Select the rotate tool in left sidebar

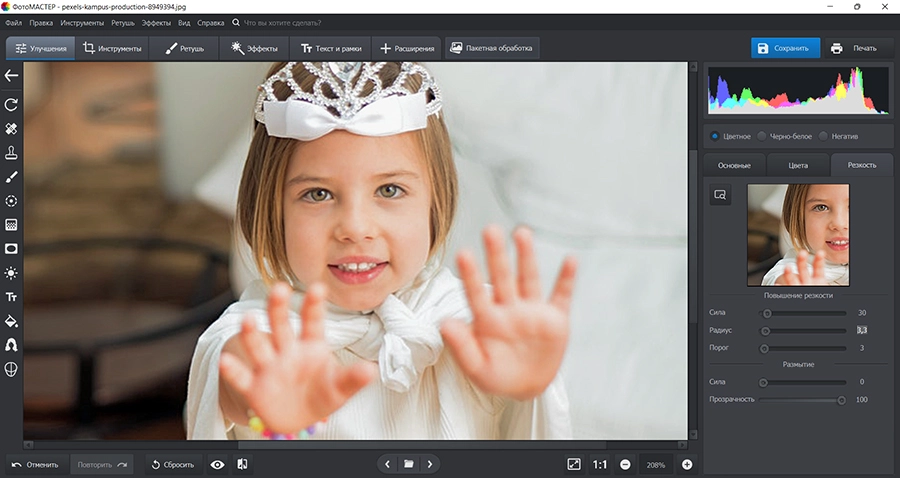(x=11, y=104)
